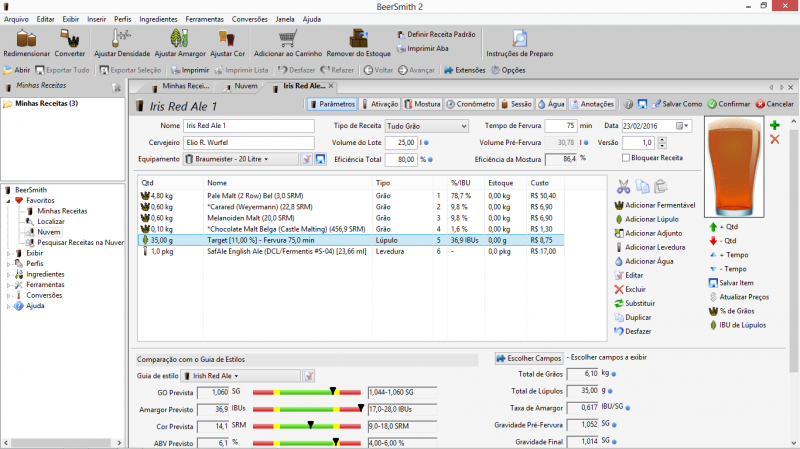Open the Ajustar Cor tool
This screenshot has height=449, width=800.
tap(227, 43)
